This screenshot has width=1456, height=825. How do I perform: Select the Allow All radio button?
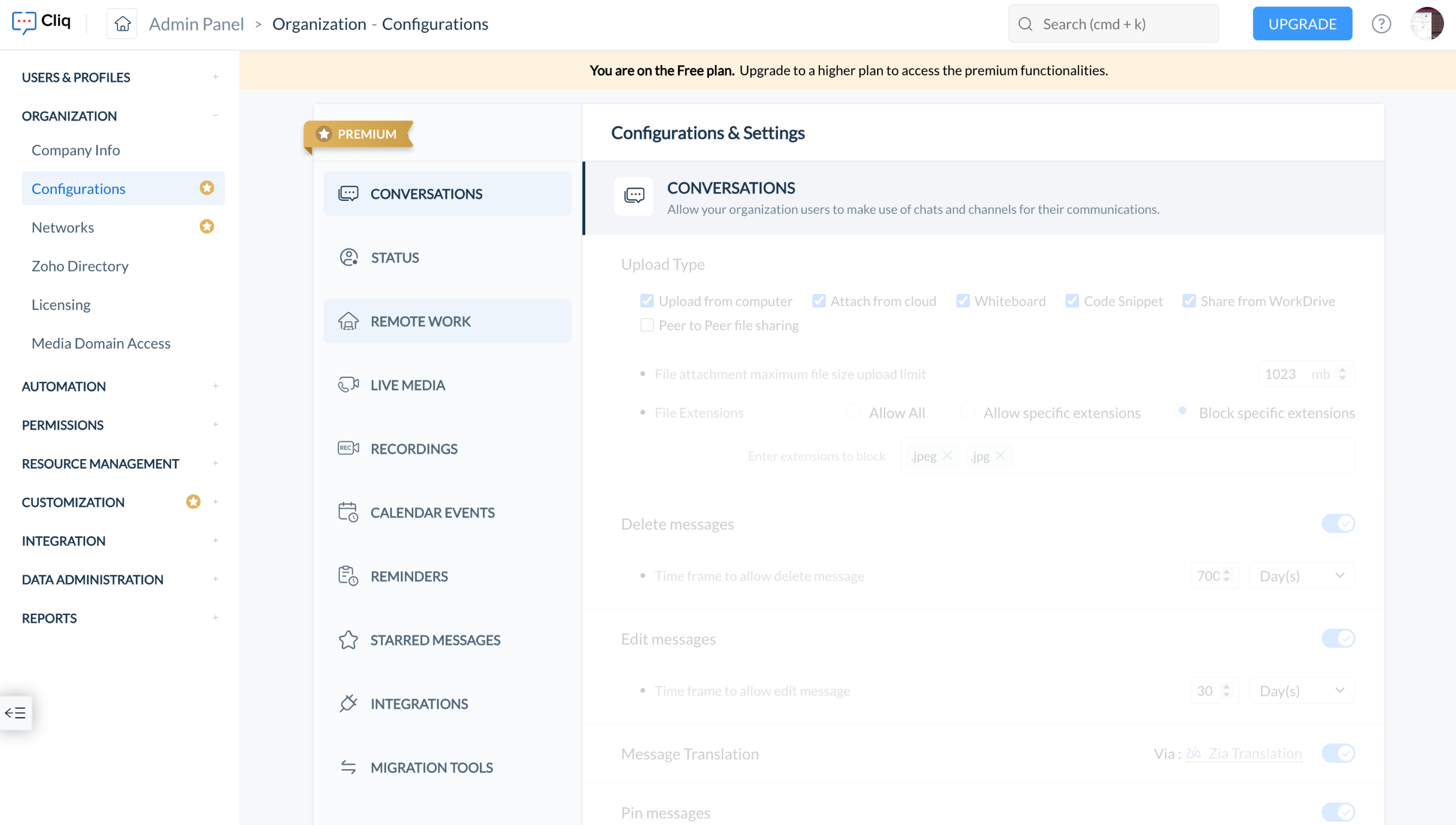(853, 411)
